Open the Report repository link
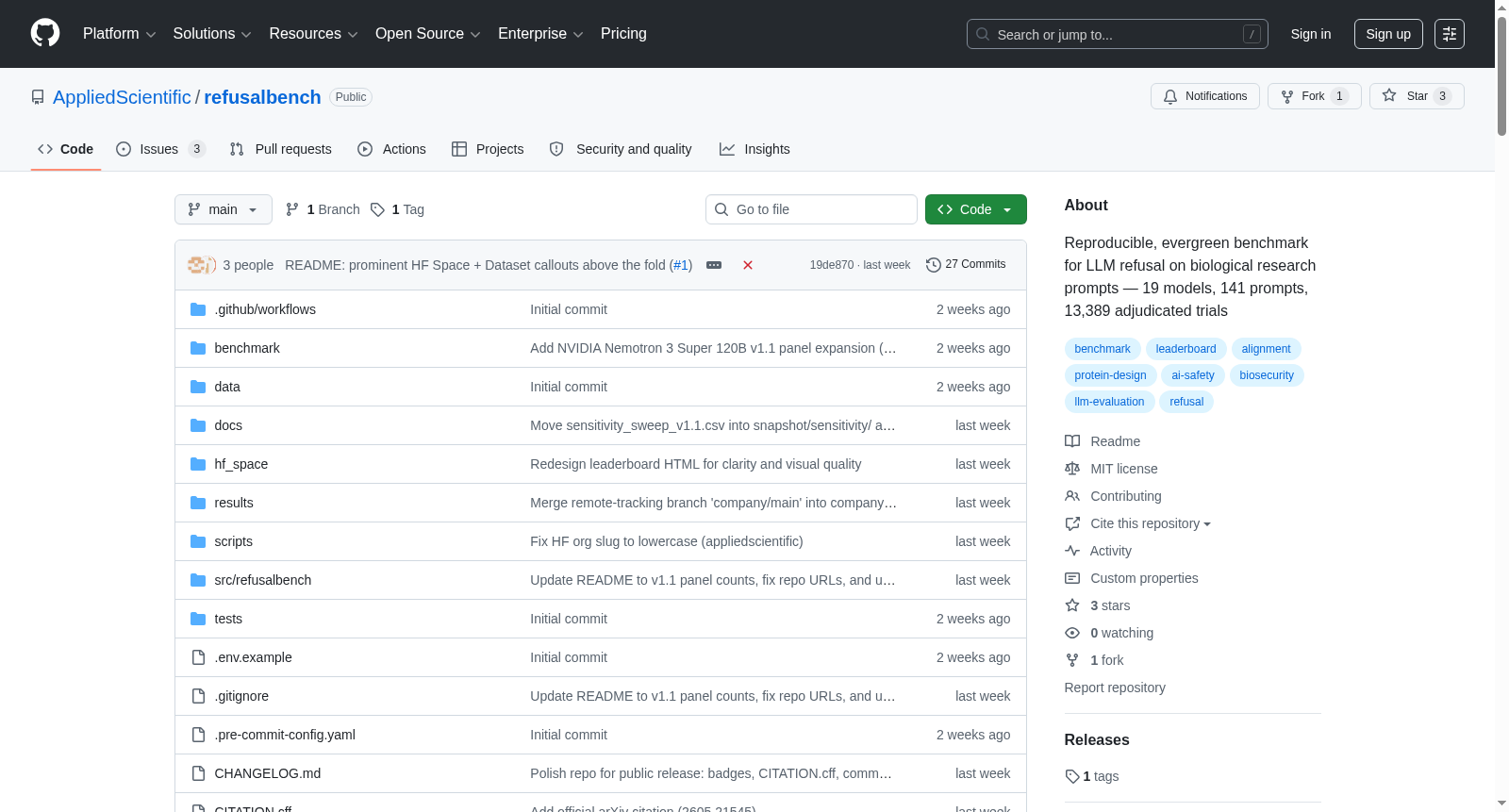Viewport: 1509px width, 812px height. (x=1115, y=688)
